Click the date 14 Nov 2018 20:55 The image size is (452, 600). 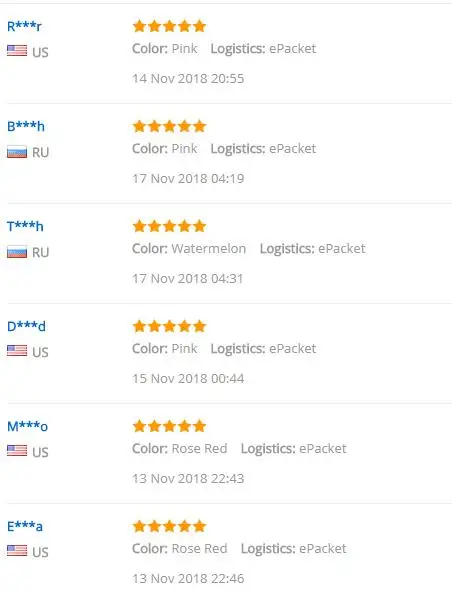[188, 79]
